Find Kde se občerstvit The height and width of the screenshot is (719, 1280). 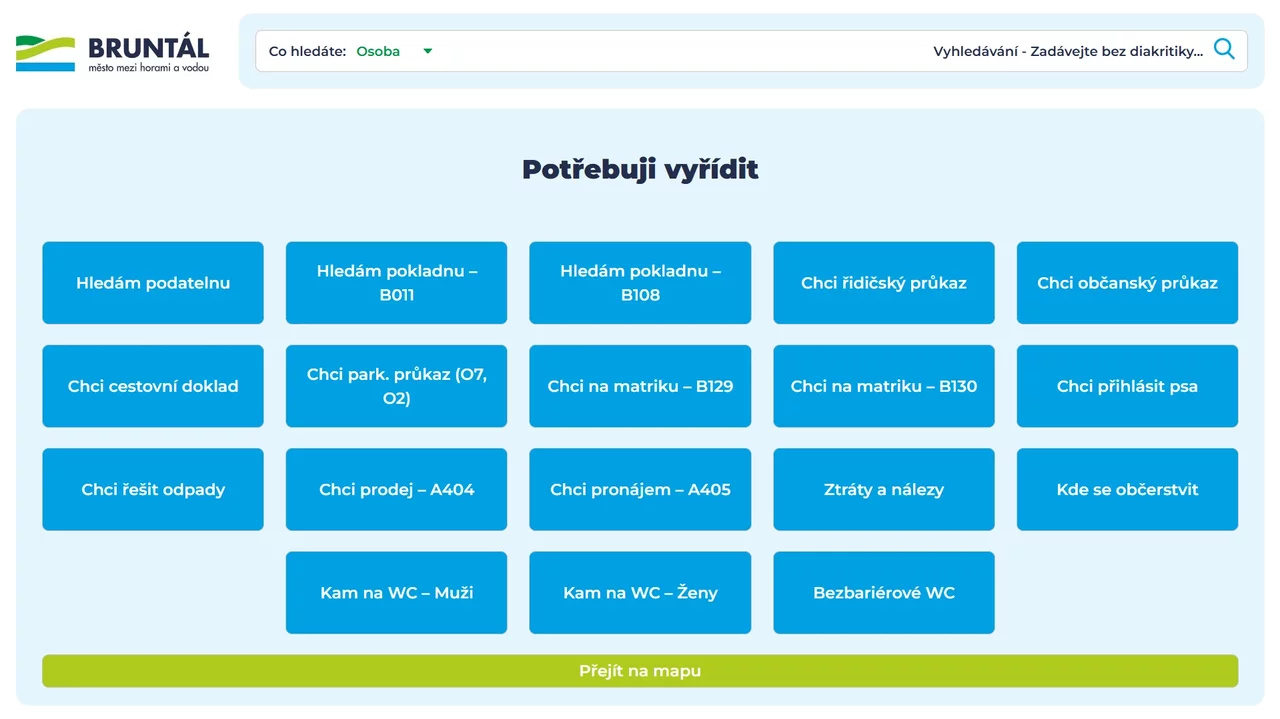(1127, 489)
